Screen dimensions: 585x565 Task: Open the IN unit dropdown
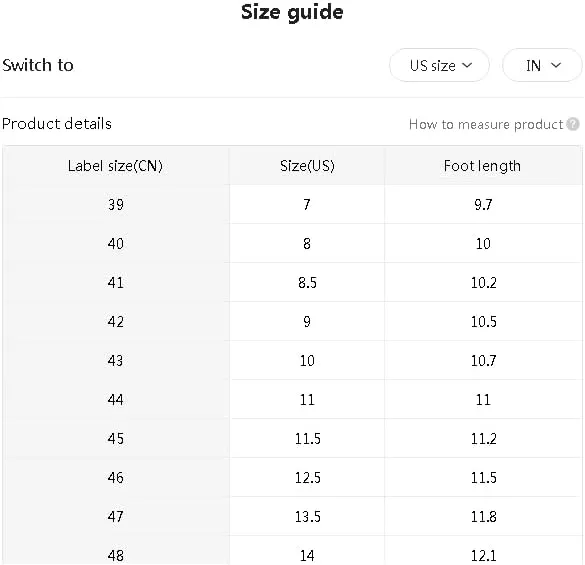(x=542, y=65)
